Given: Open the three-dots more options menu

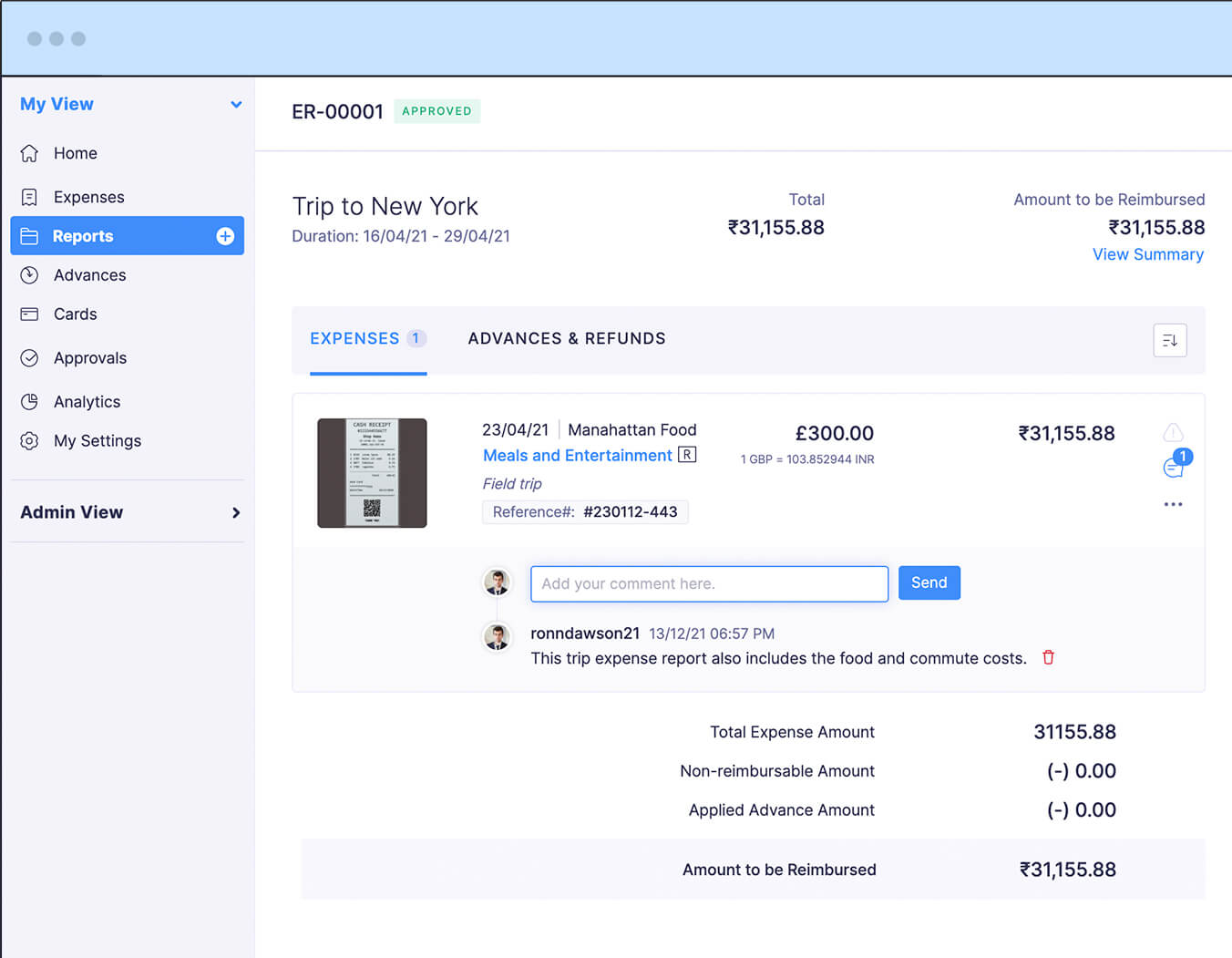Looking at the screenshot, I should (1173, 504).
